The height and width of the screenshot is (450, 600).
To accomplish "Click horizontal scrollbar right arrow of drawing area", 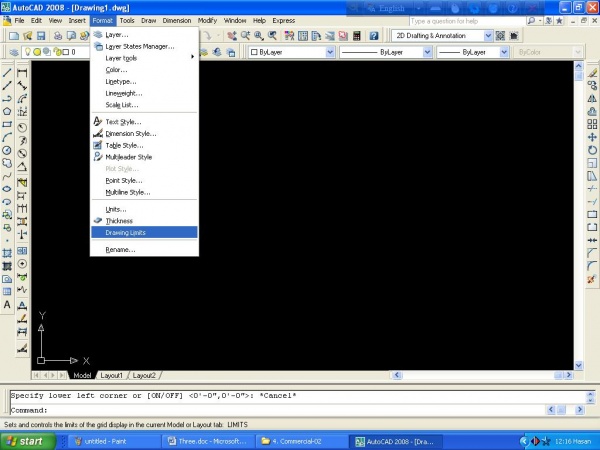I will (569, 375).
